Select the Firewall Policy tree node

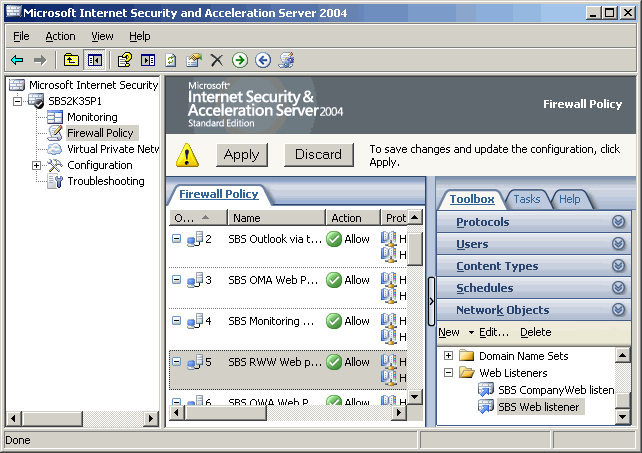click(100, 133)
